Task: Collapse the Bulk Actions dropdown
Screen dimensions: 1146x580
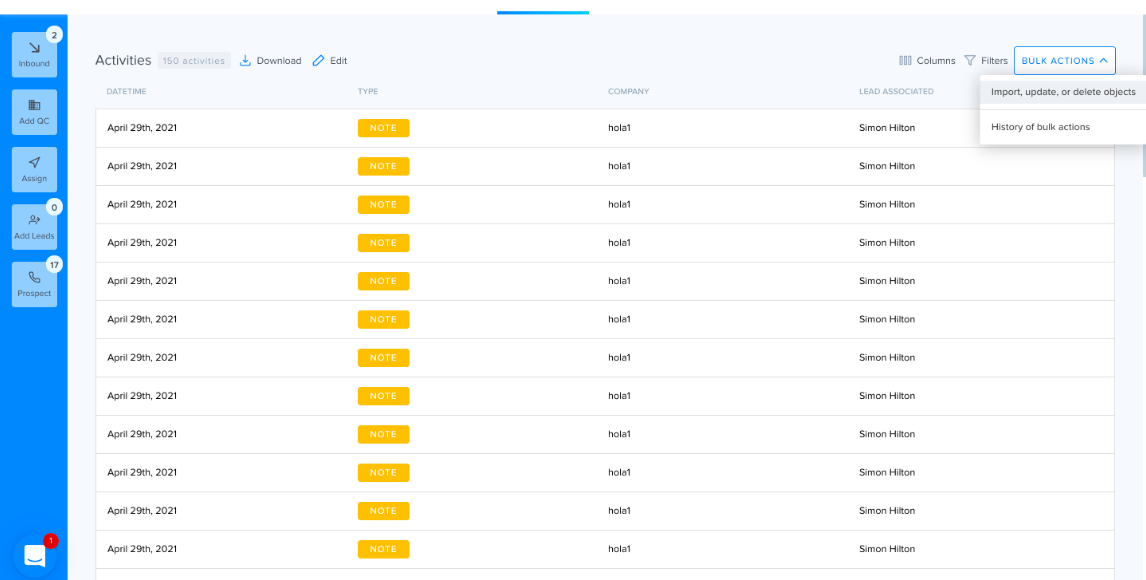Action: (x=1064, y=61)
